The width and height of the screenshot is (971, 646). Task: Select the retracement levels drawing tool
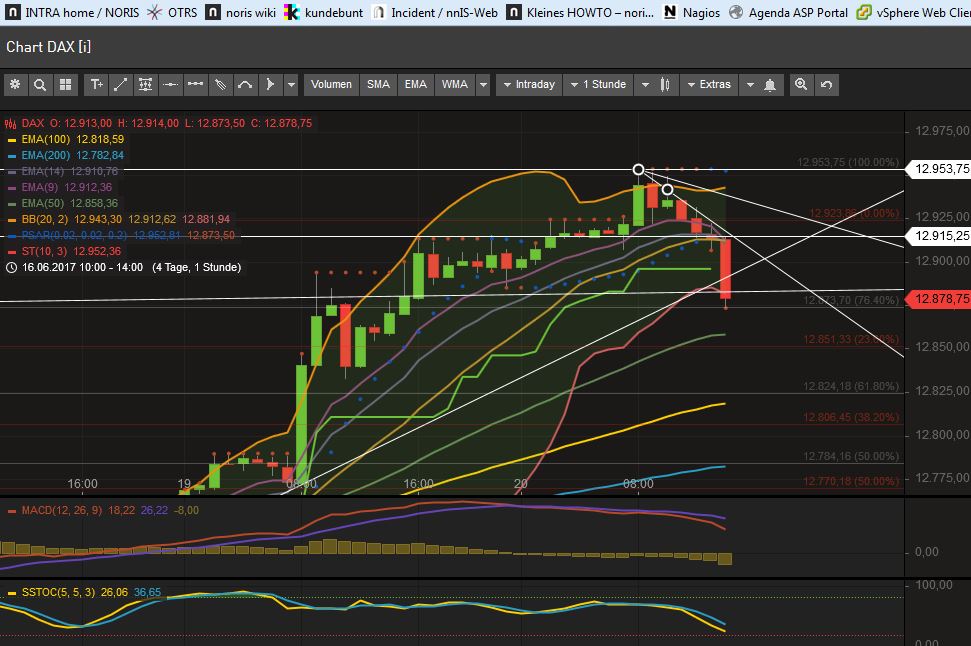[x=146, y=85]
